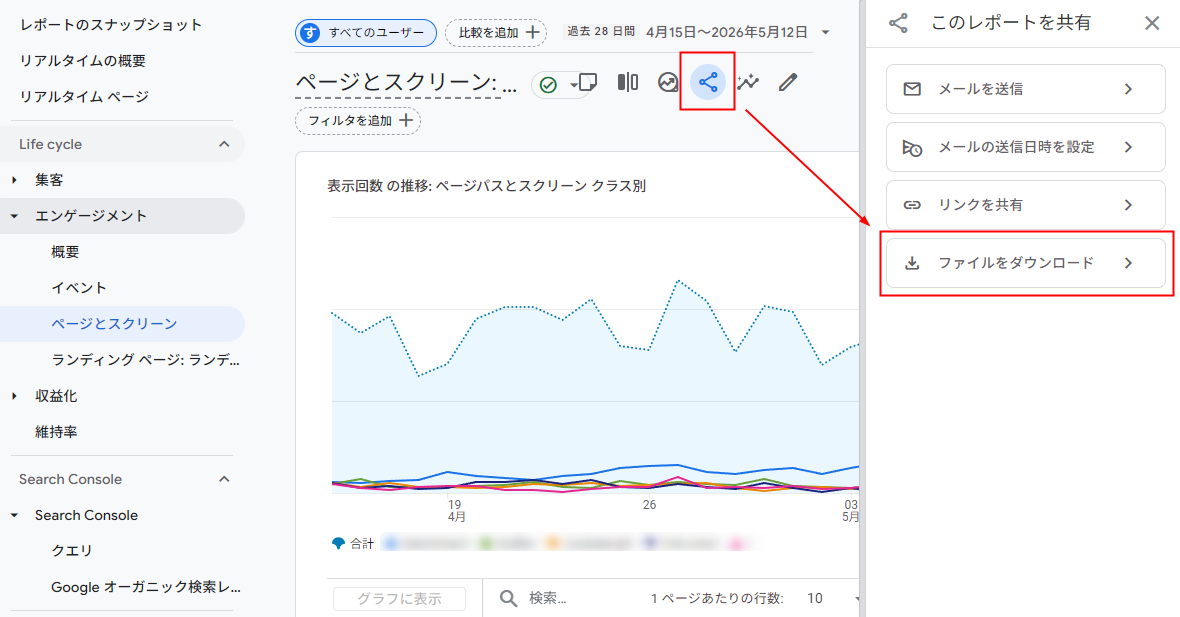Viewport: 1180px width, 617px height.
Task: Open rows per page dropdown showing 10
Action: [x=834, y=598]
